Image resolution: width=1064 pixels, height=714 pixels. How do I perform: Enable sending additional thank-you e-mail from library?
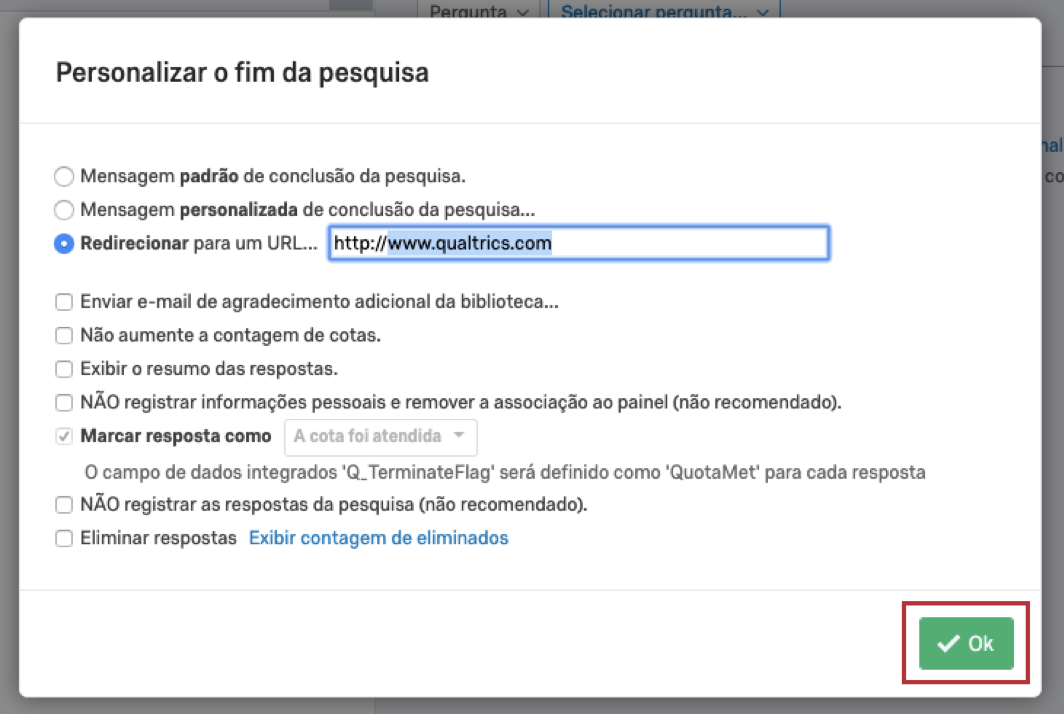tap(64, 302)
